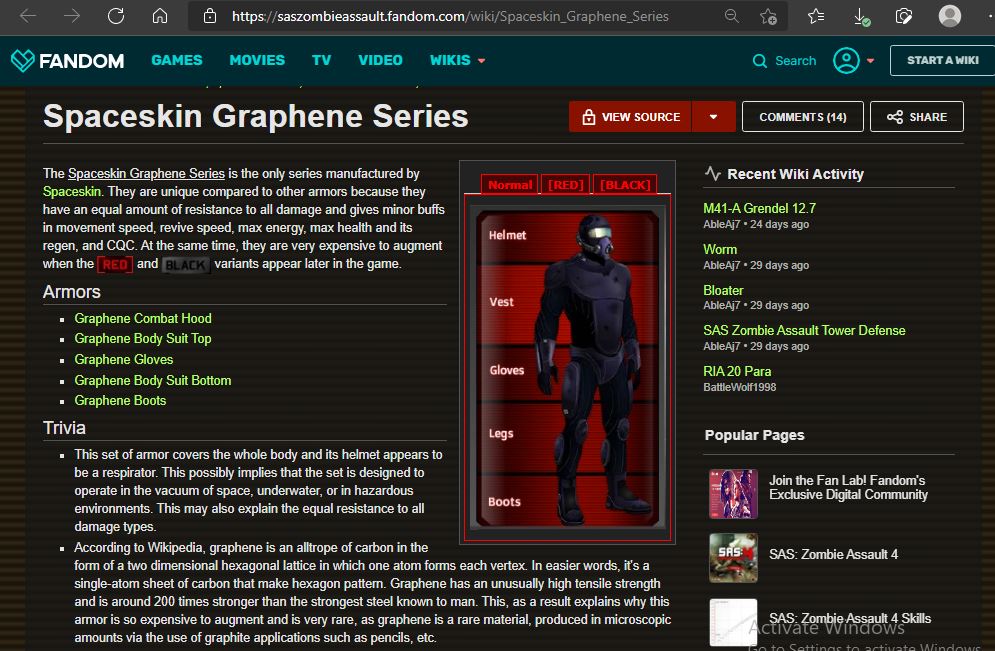This screenshot has height=651, width=995.
Task: Click the SHARE button
Action: (917, 117)
